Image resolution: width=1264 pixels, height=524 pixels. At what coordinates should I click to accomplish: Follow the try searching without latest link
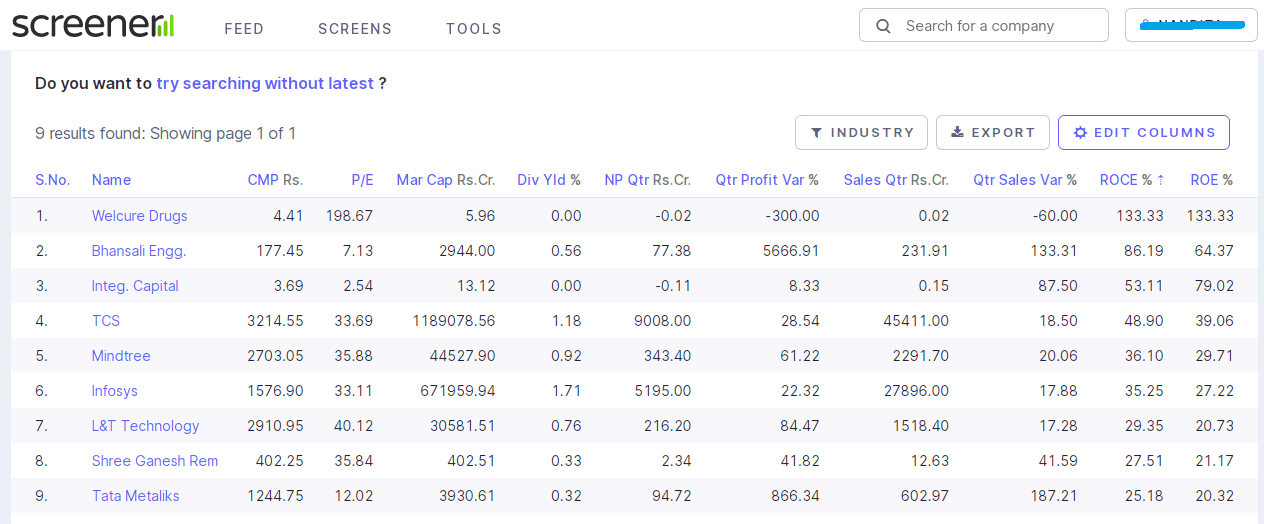pos(265,83)
